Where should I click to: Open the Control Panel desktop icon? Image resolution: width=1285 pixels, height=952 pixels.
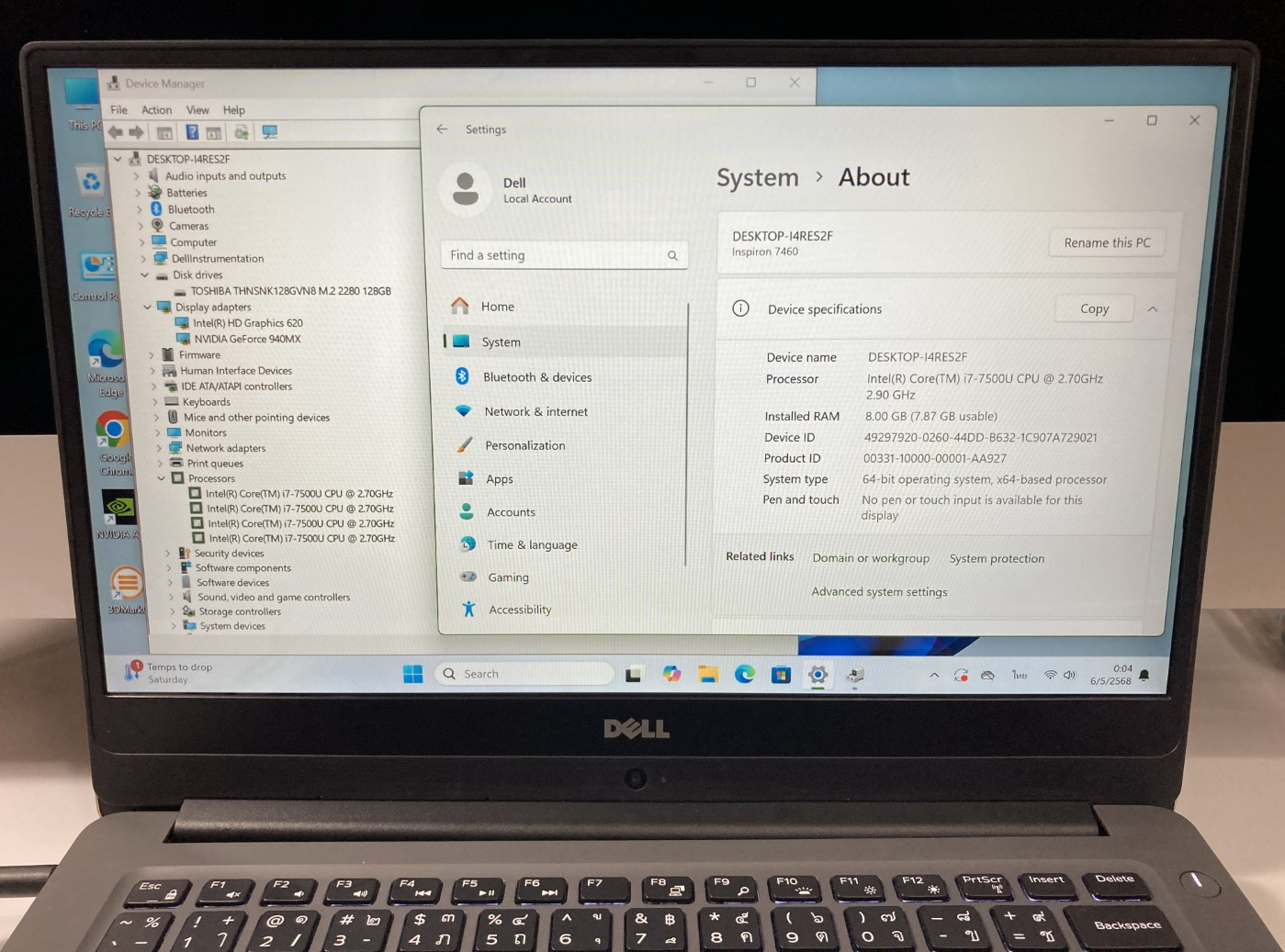(x=96, y=276)
